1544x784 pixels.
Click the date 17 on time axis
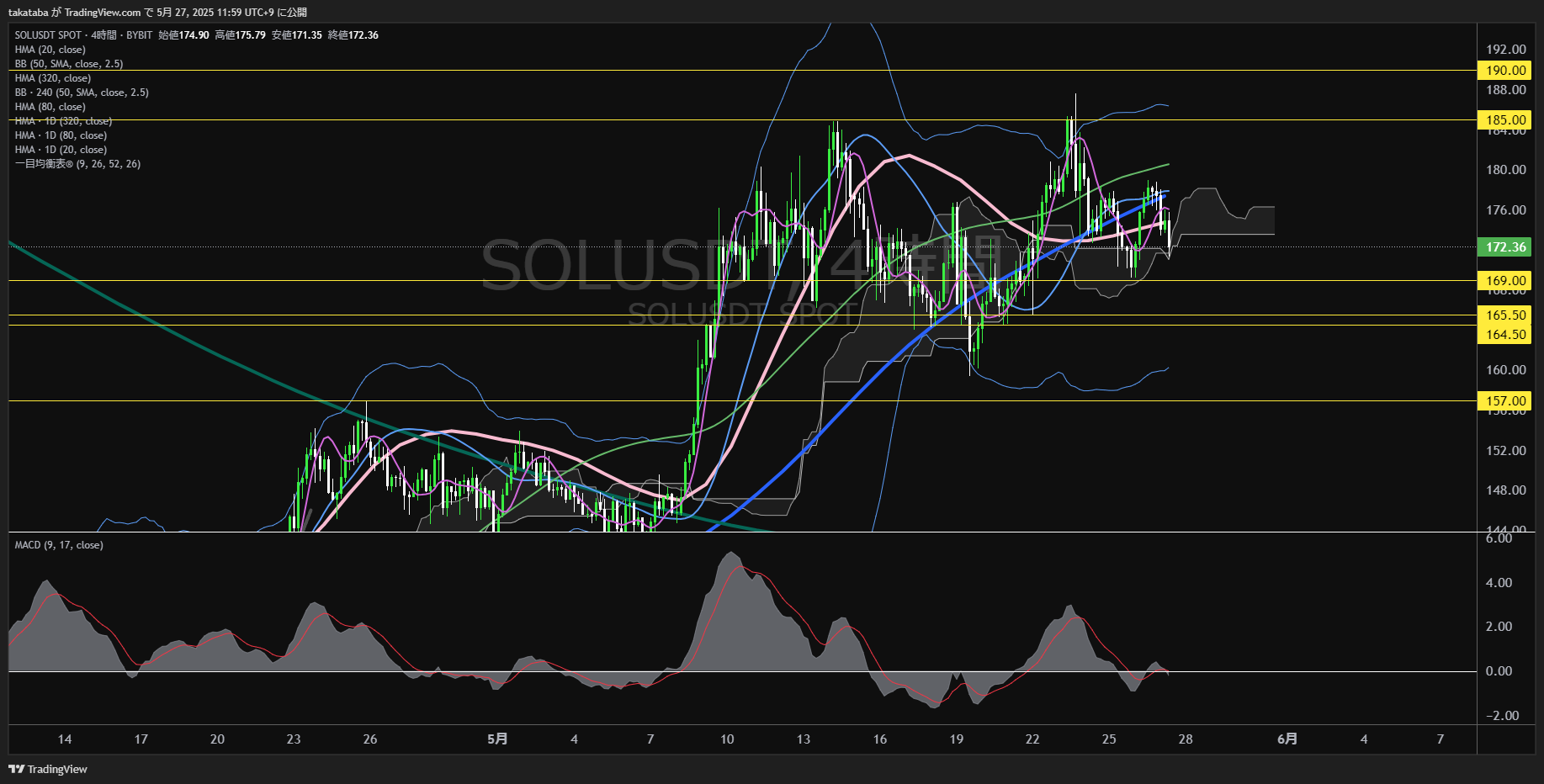pos(141,739)
